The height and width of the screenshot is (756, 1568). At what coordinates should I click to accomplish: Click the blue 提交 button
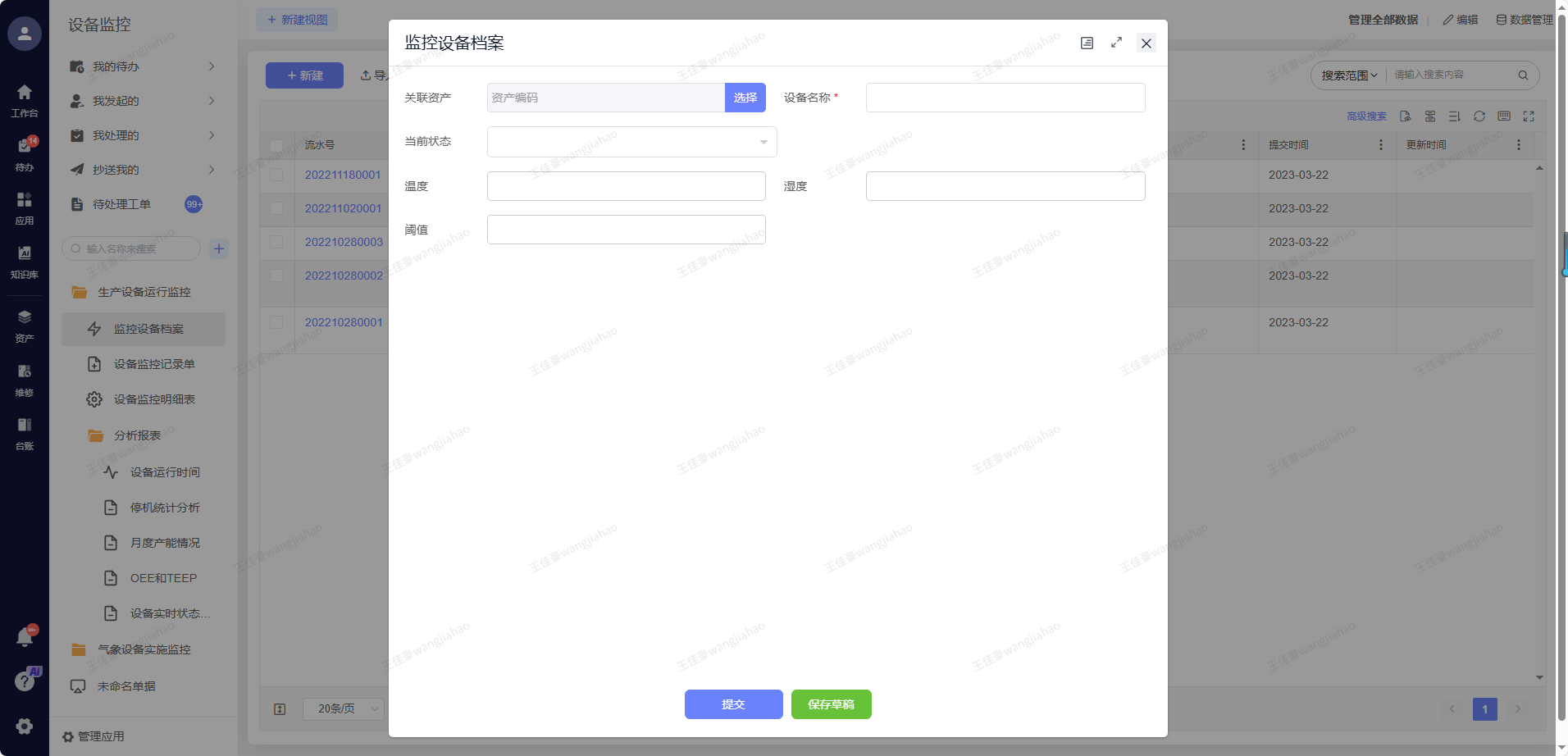click(x=733, y=704)
